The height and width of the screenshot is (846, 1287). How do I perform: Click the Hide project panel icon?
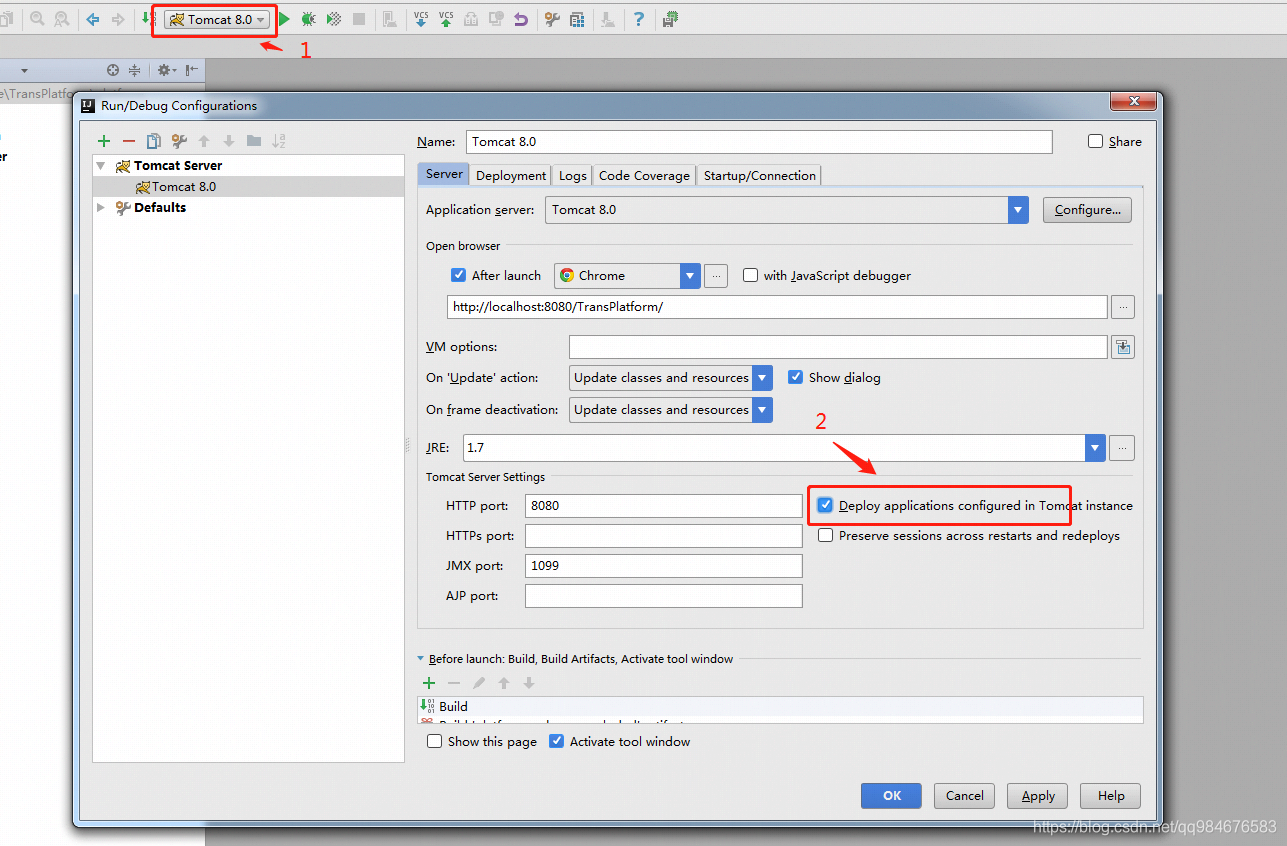(x=191, y=70)
